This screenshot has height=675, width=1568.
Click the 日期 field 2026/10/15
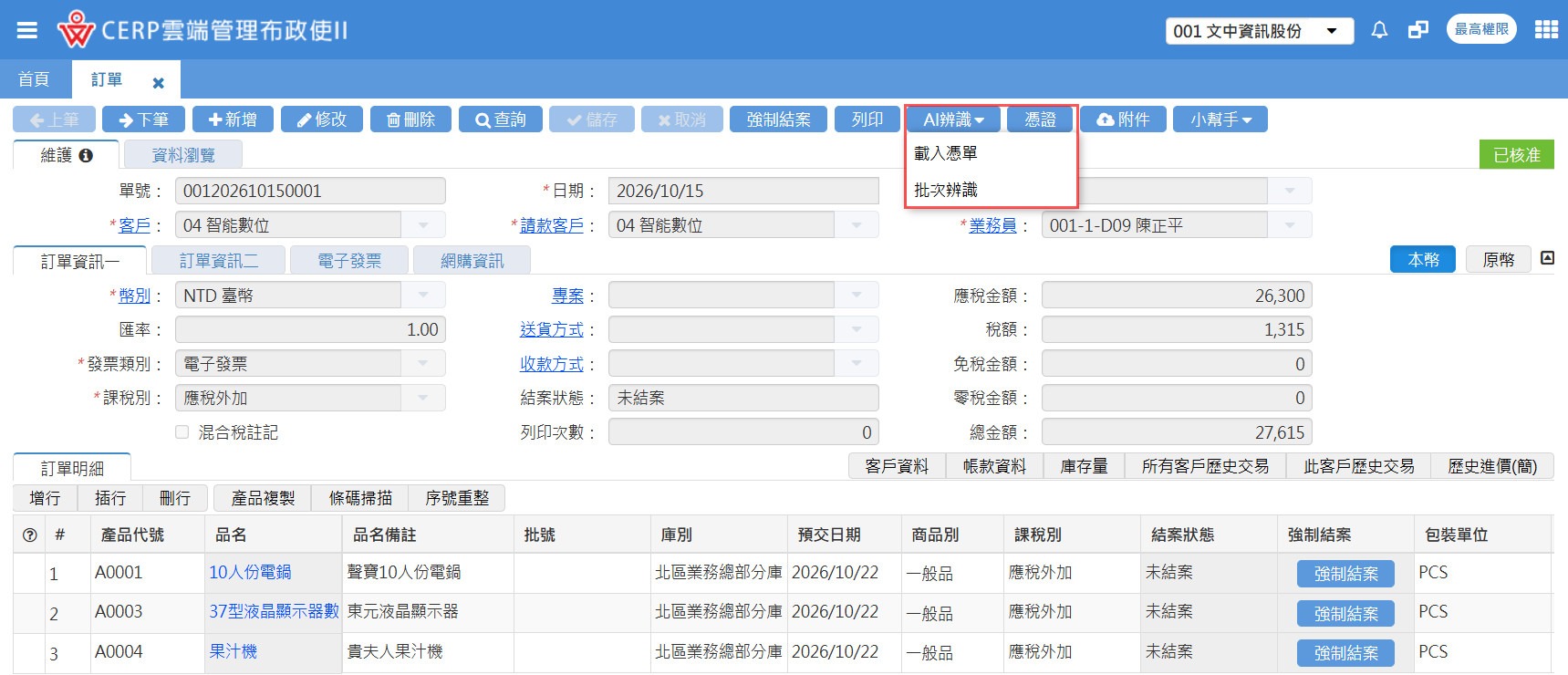tap(743, 191)
